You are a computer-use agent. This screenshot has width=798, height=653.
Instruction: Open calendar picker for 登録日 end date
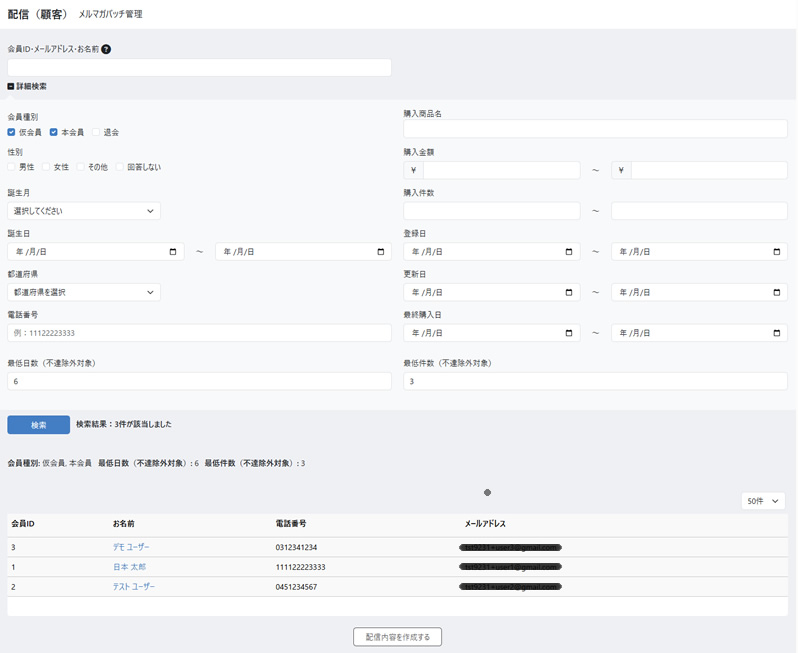[777, 252]
